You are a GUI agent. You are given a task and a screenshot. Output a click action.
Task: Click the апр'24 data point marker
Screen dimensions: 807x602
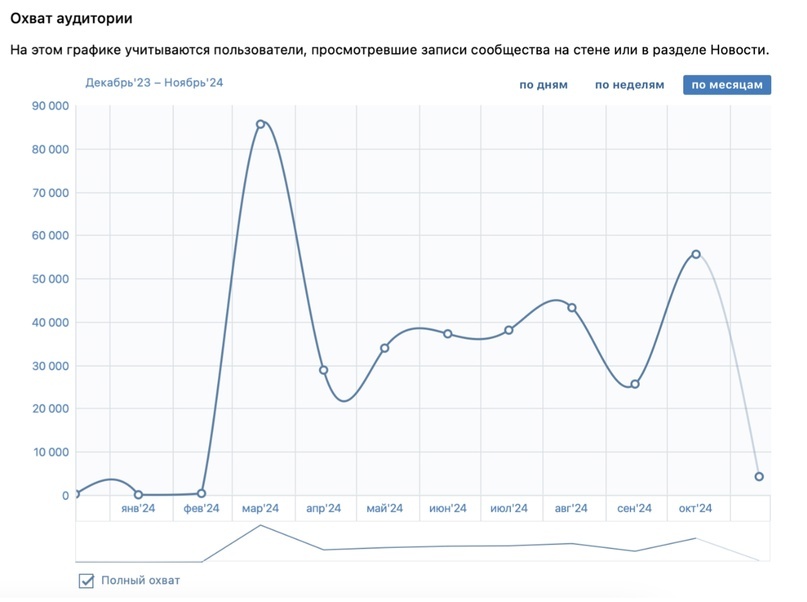tap(323, 370)
